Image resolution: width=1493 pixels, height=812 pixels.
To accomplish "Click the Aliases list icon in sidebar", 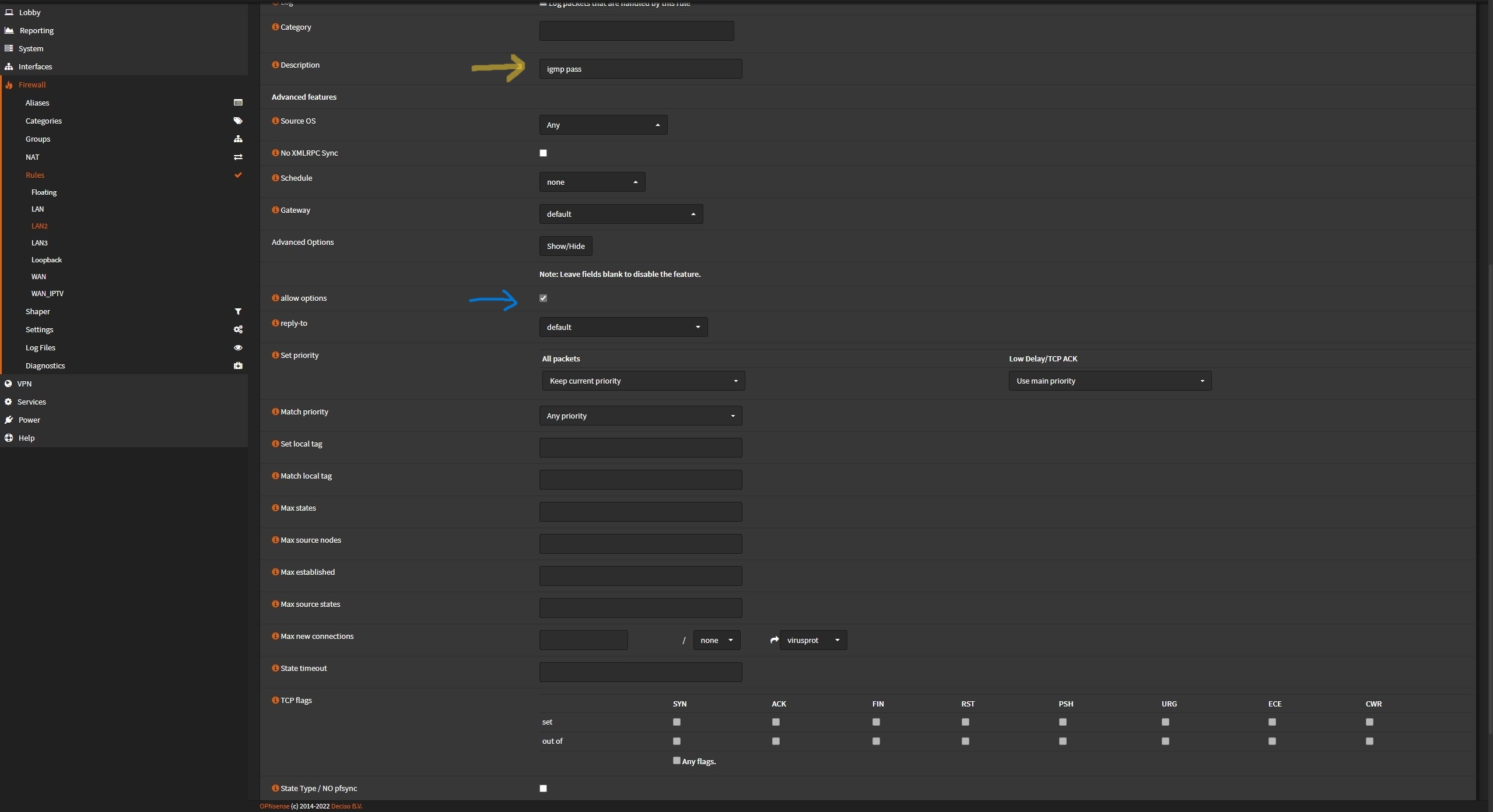I will 238,103.
